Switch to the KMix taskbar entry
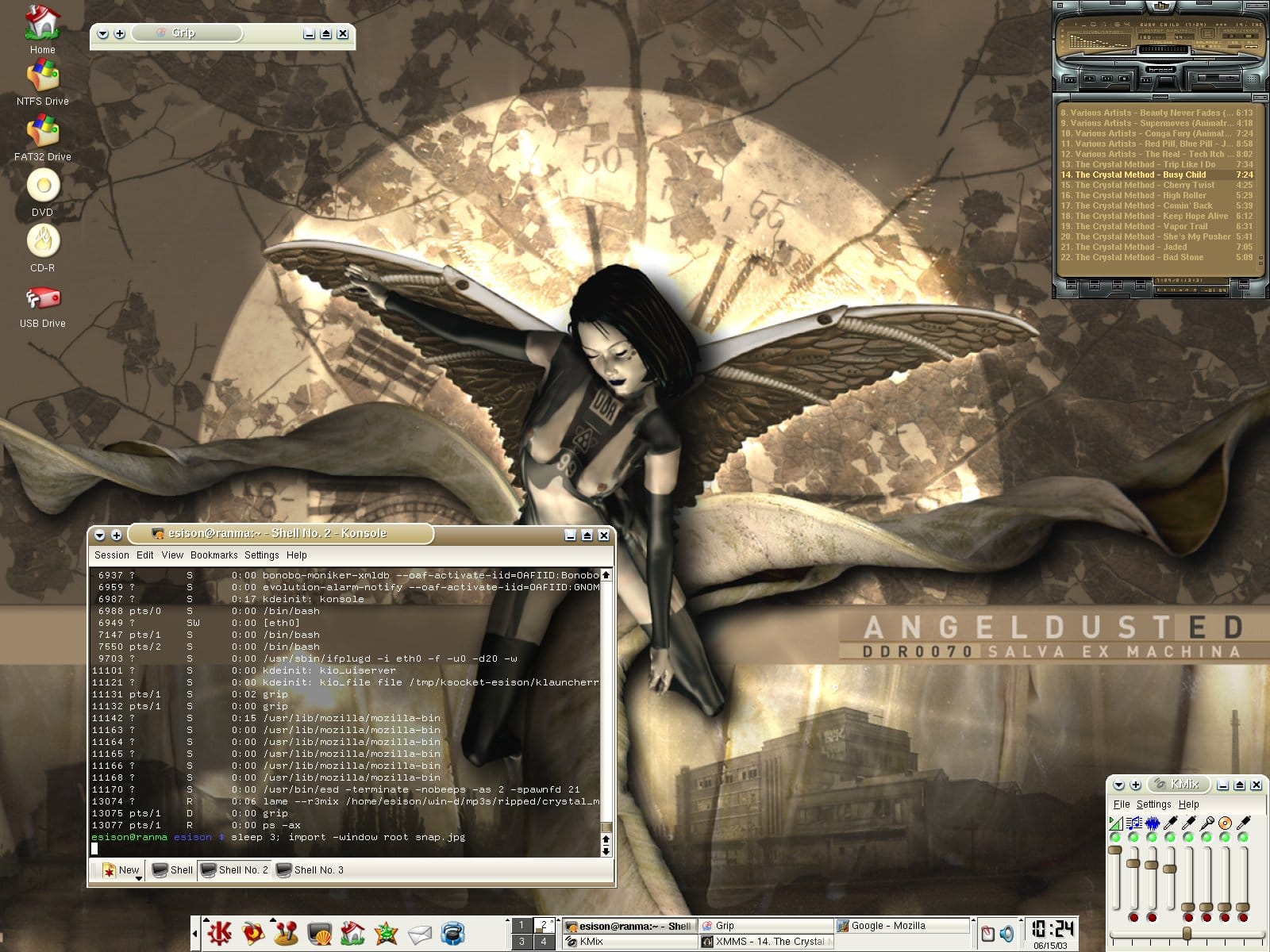Viewport: 1270px width, 952px height. click(629, 942)
